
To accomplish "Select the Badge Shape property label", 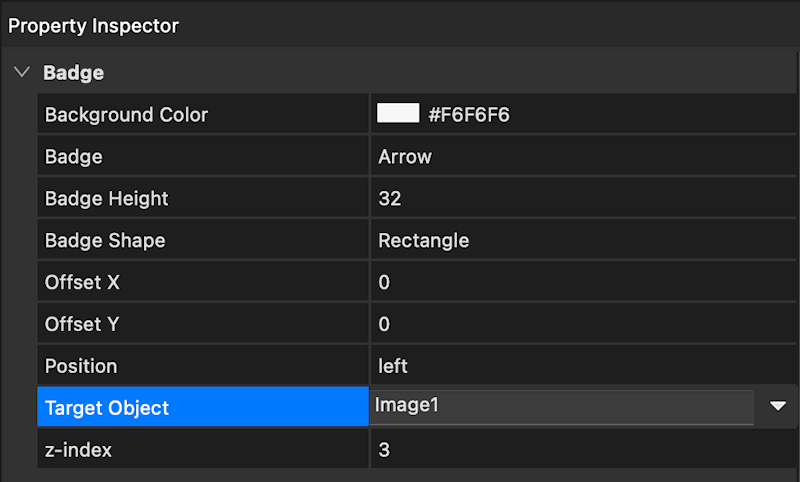I will [x=104, y=240].
